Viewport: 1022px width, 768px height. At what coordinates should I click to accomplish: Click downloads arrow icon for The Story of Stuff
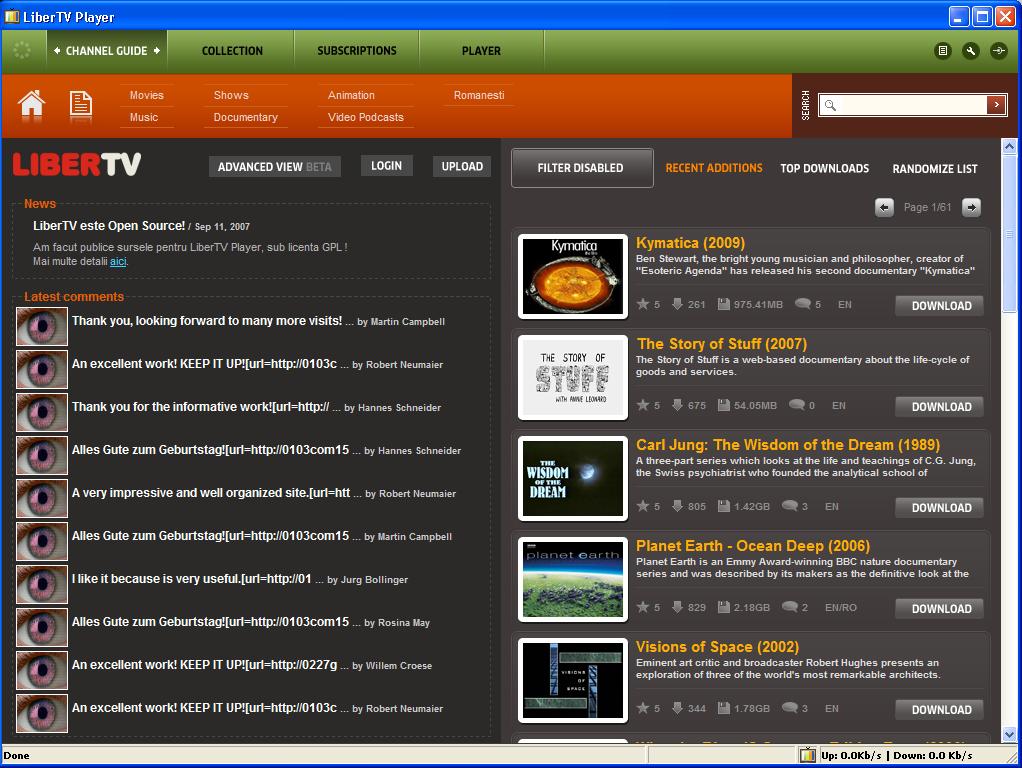677,405
